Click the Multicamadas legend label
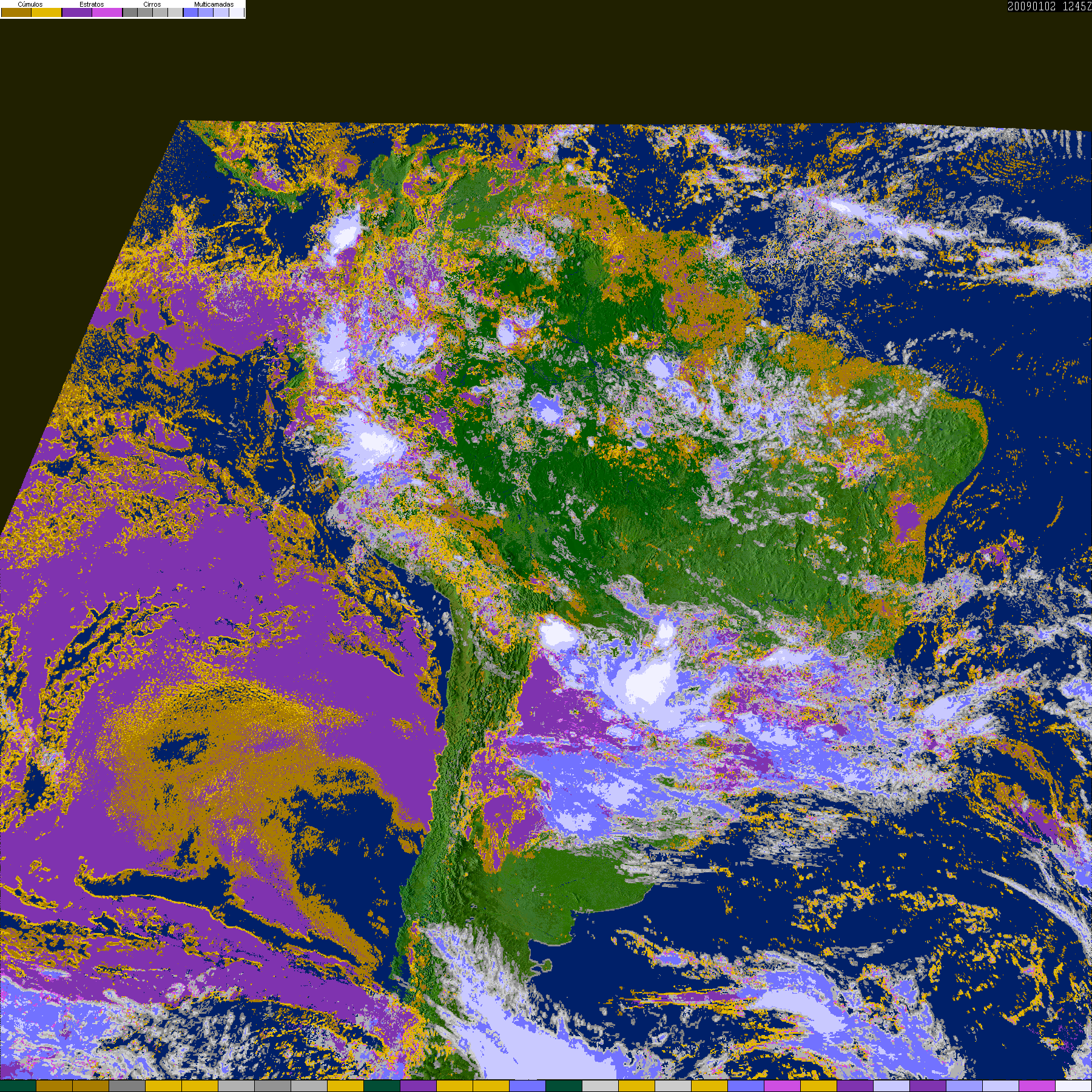This screenshot has width=1092, height=1092. tap(214, 4)
